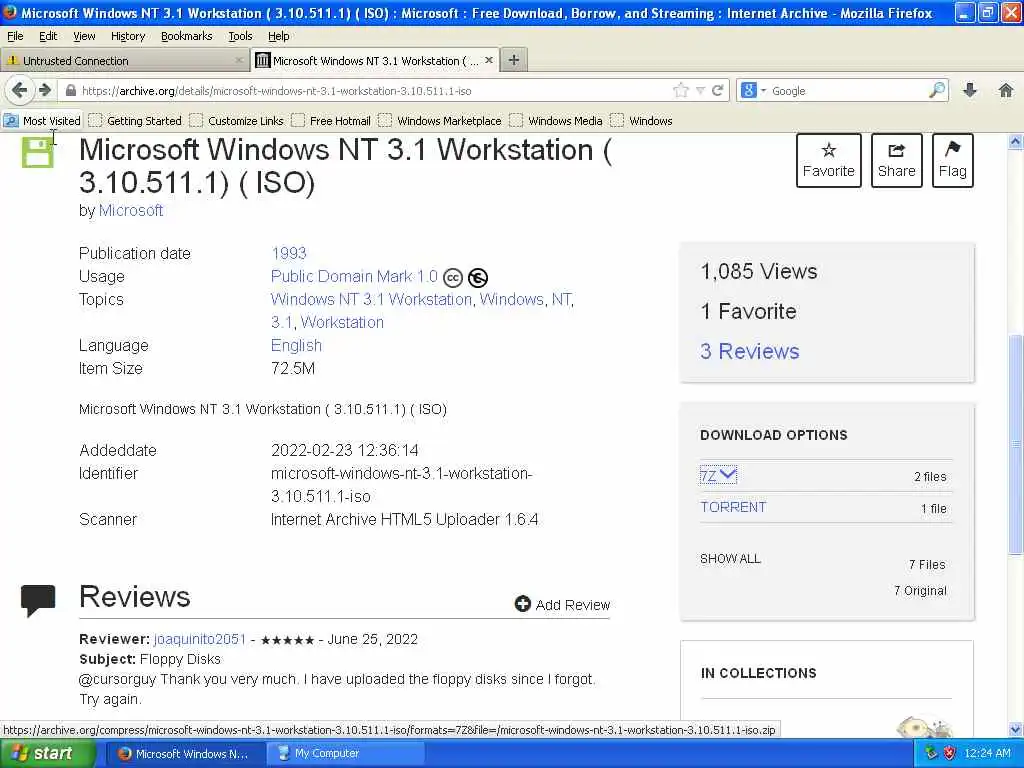Close the Microsoft Windows NT 3.1 tab
1024x768 pixels.
488,59
